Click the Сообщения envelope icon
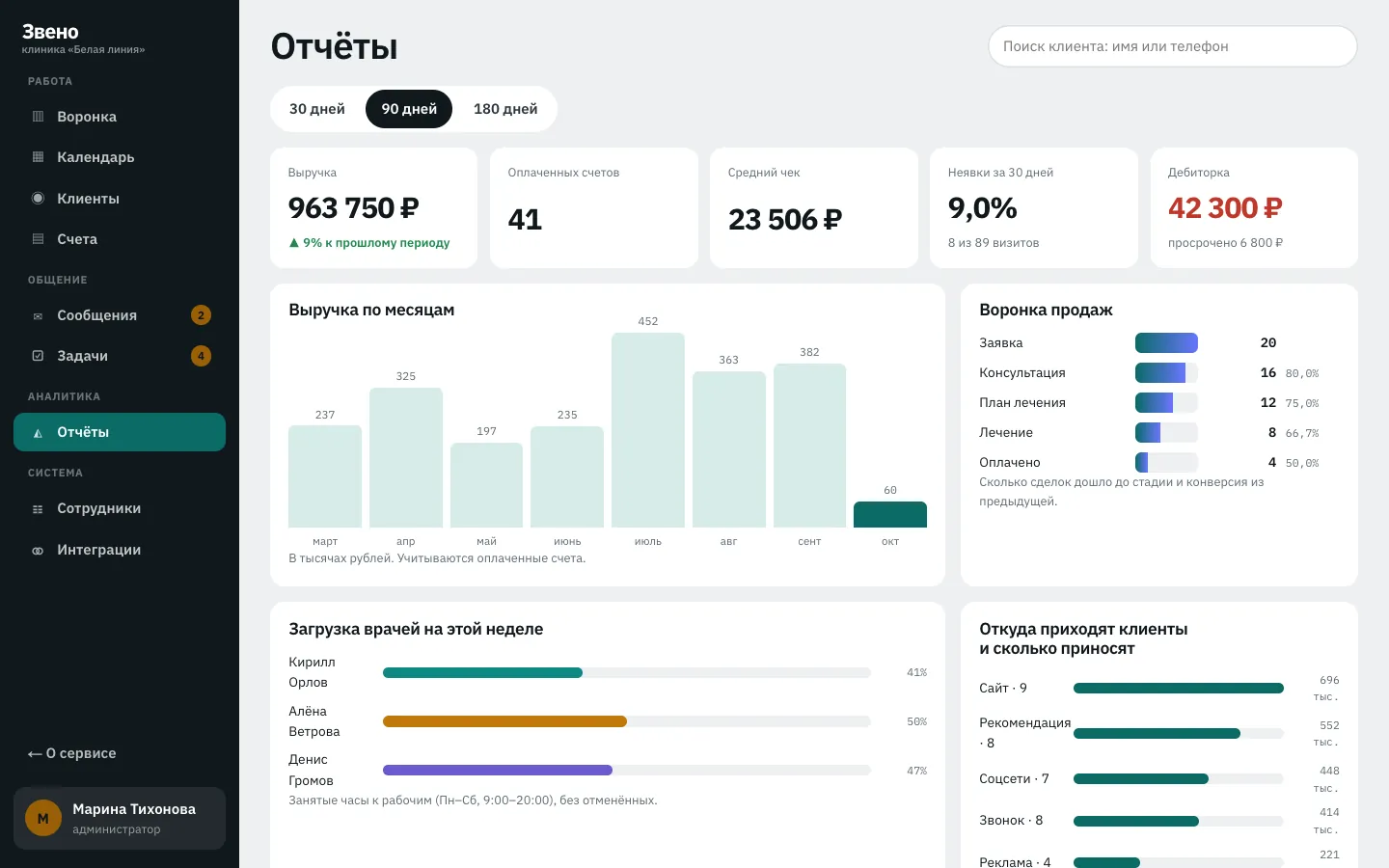 tap(39, 315)
